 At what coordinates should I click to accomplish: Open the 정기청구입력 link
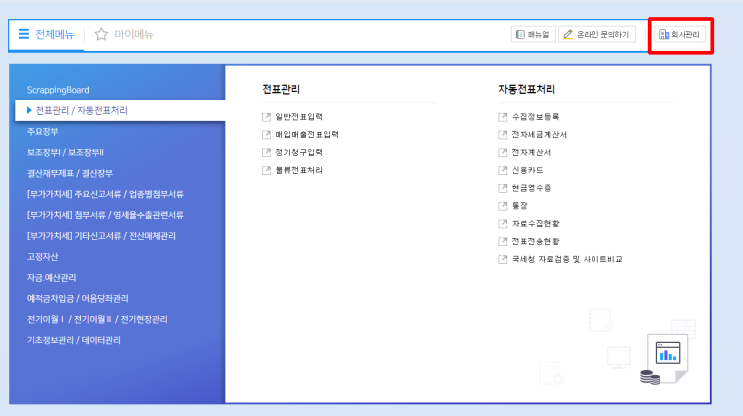point(299,153)
